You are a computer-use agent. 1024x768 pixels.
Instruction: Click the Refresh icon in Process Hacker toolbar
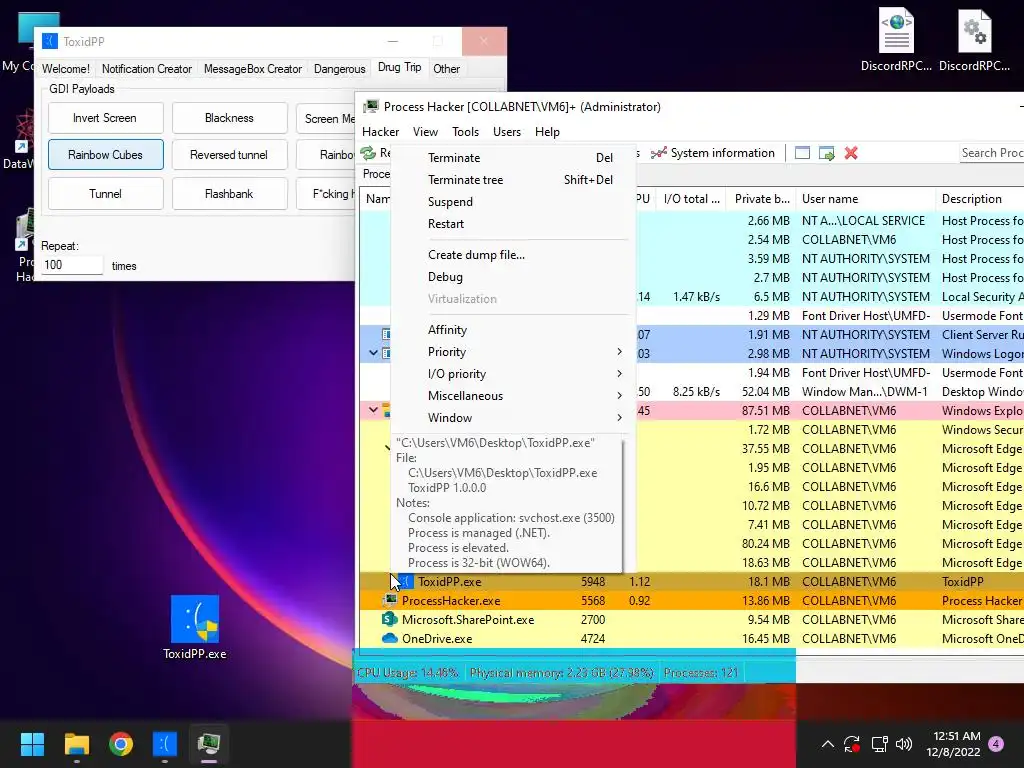pos(368,153)
